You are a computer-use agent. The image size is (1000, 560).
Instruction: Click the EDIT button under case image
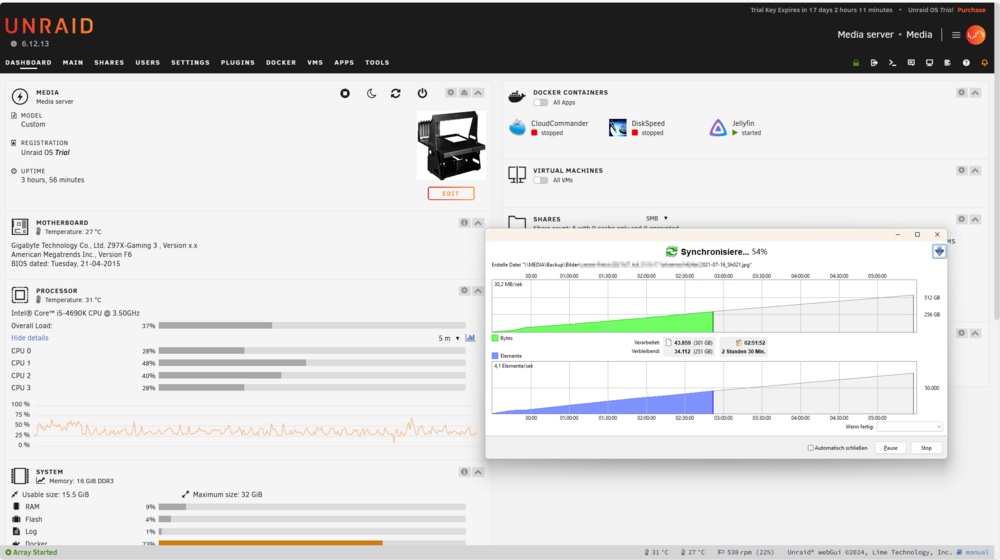pos(451,193)
